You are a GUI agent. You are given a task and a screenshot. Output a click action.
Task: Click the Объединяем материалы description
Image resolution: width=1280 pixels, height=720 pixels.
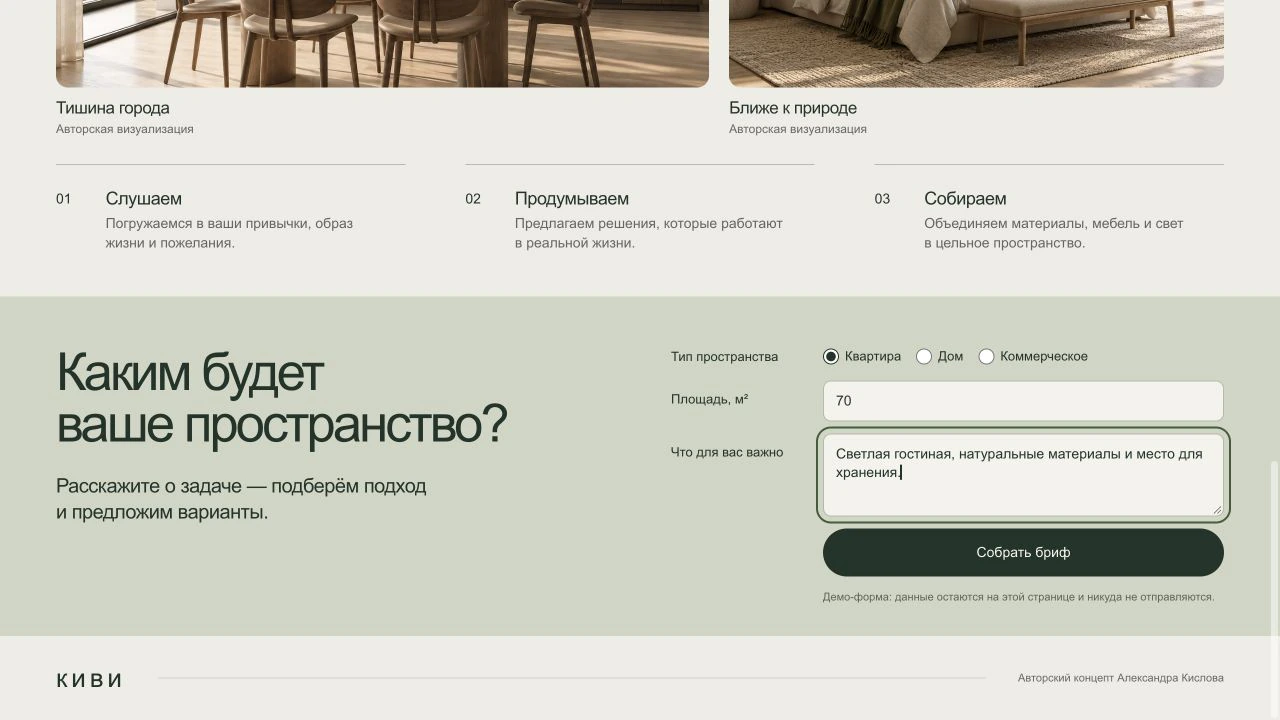pos(1054,233)
